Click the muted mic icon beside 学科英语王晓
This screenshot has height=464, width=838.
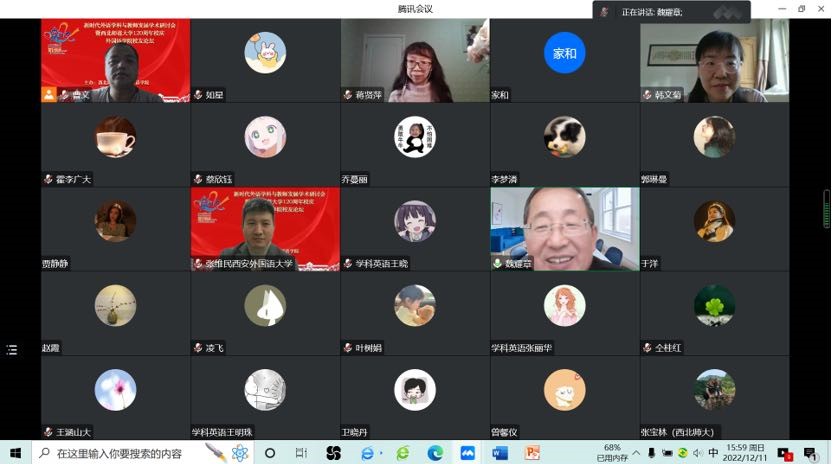tap(348, 264)
